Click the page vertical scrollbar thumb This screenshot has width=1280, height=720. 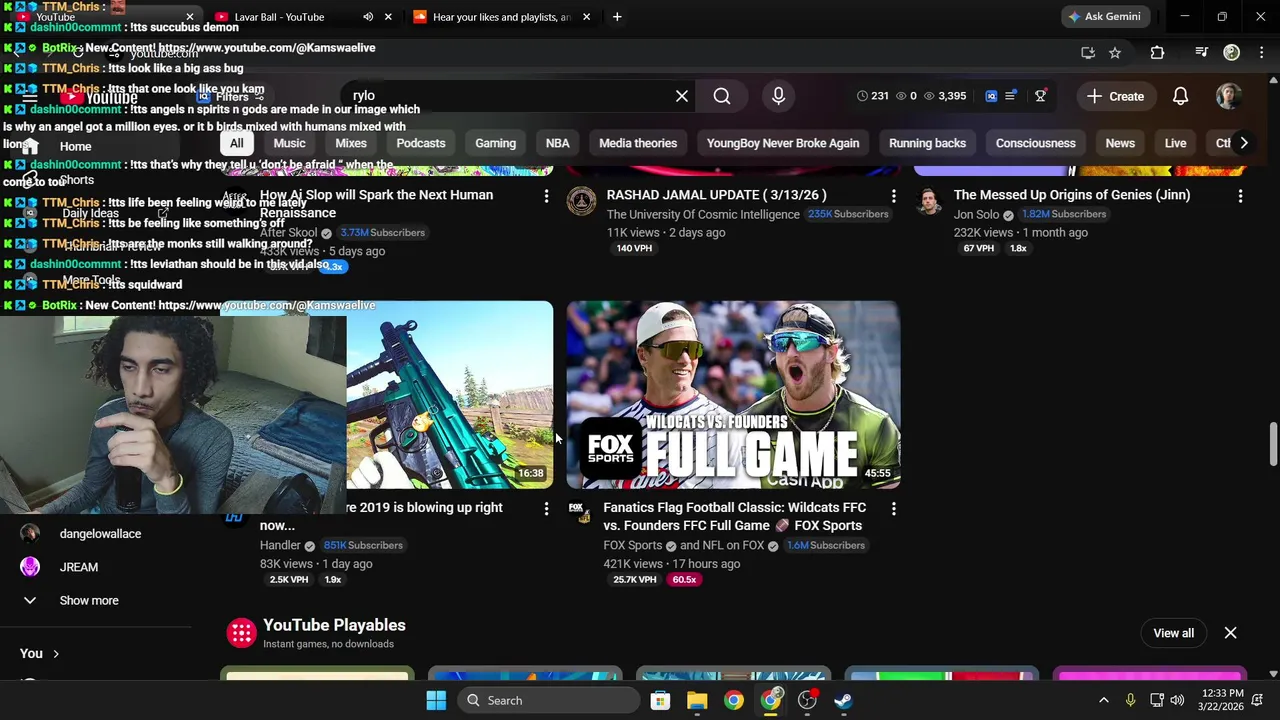click(1273, 444)
